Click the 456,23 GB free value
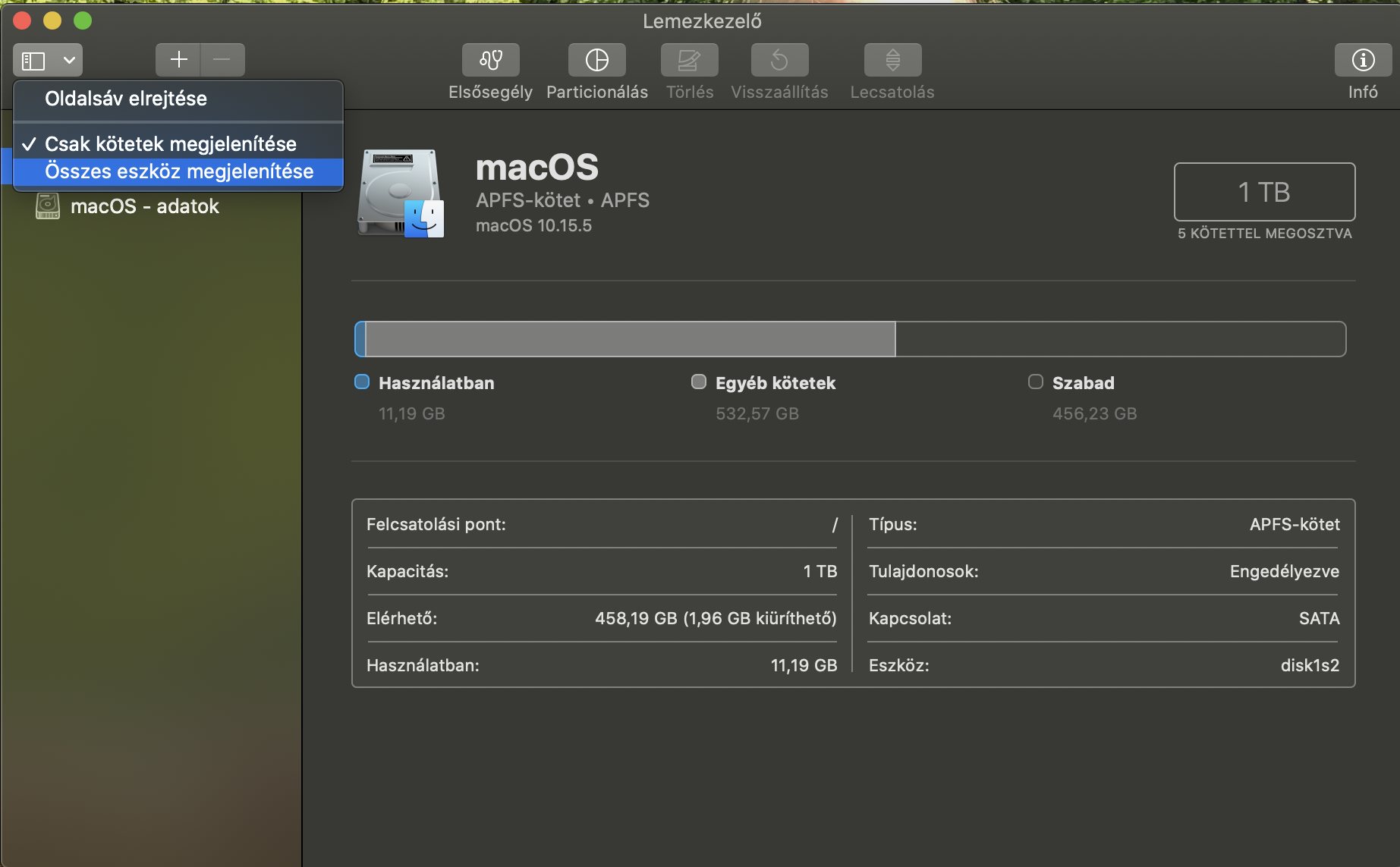The width and height of the screenshot is (1400, 867). coord(1094,413)
